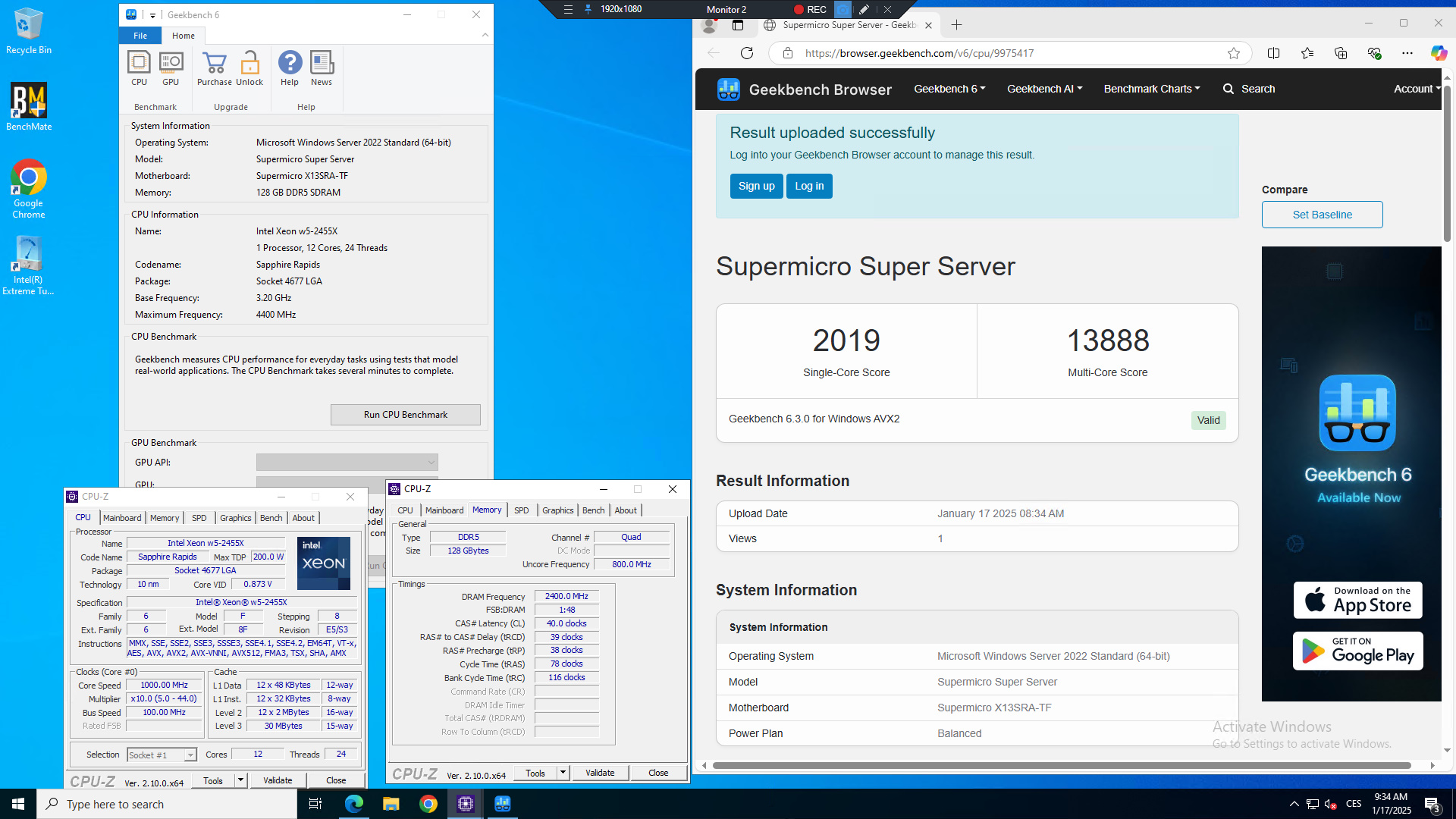Open File Explorer on the taskbar
1456x819 pixels.
coord(391,804)
